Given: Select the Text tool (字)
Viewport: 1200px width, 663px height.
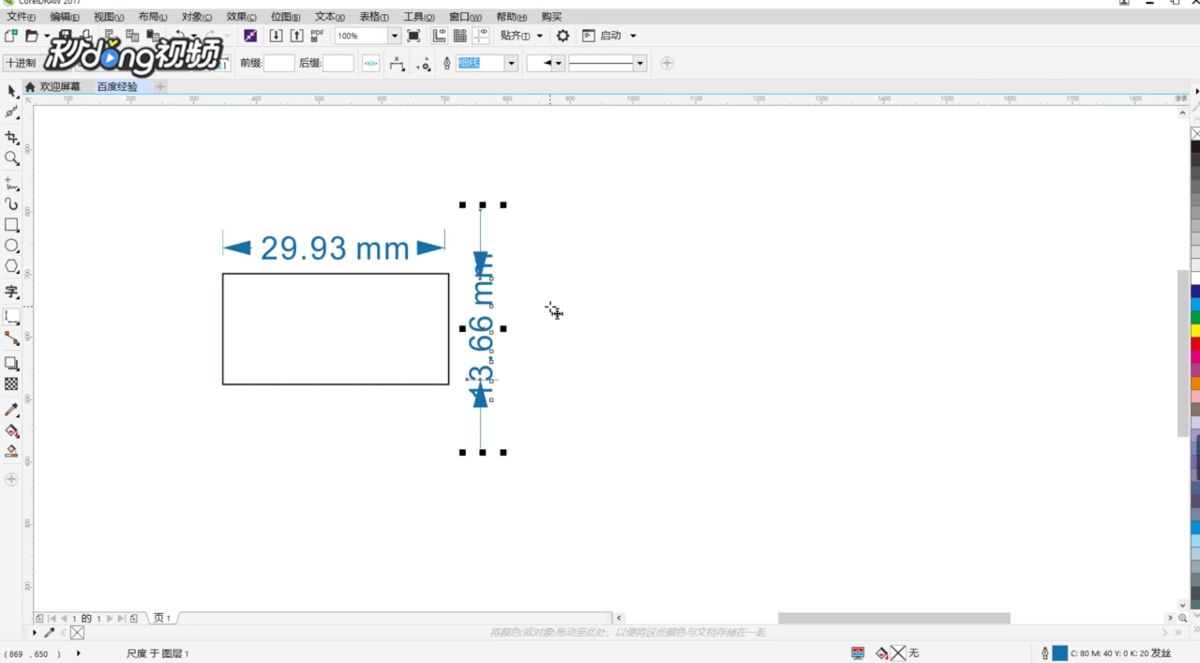Looking at the screenshot, I should [x=12, y=292].
